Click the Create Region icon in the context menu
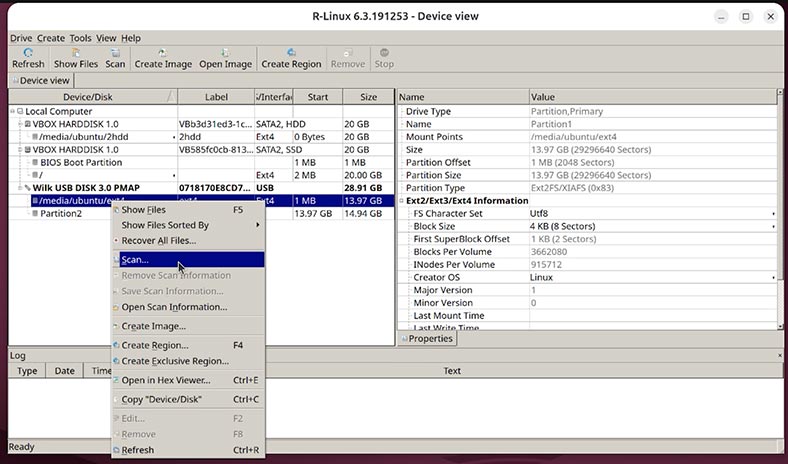The height and width of the screenshot is (464, 788). click(x=116, y=345)
